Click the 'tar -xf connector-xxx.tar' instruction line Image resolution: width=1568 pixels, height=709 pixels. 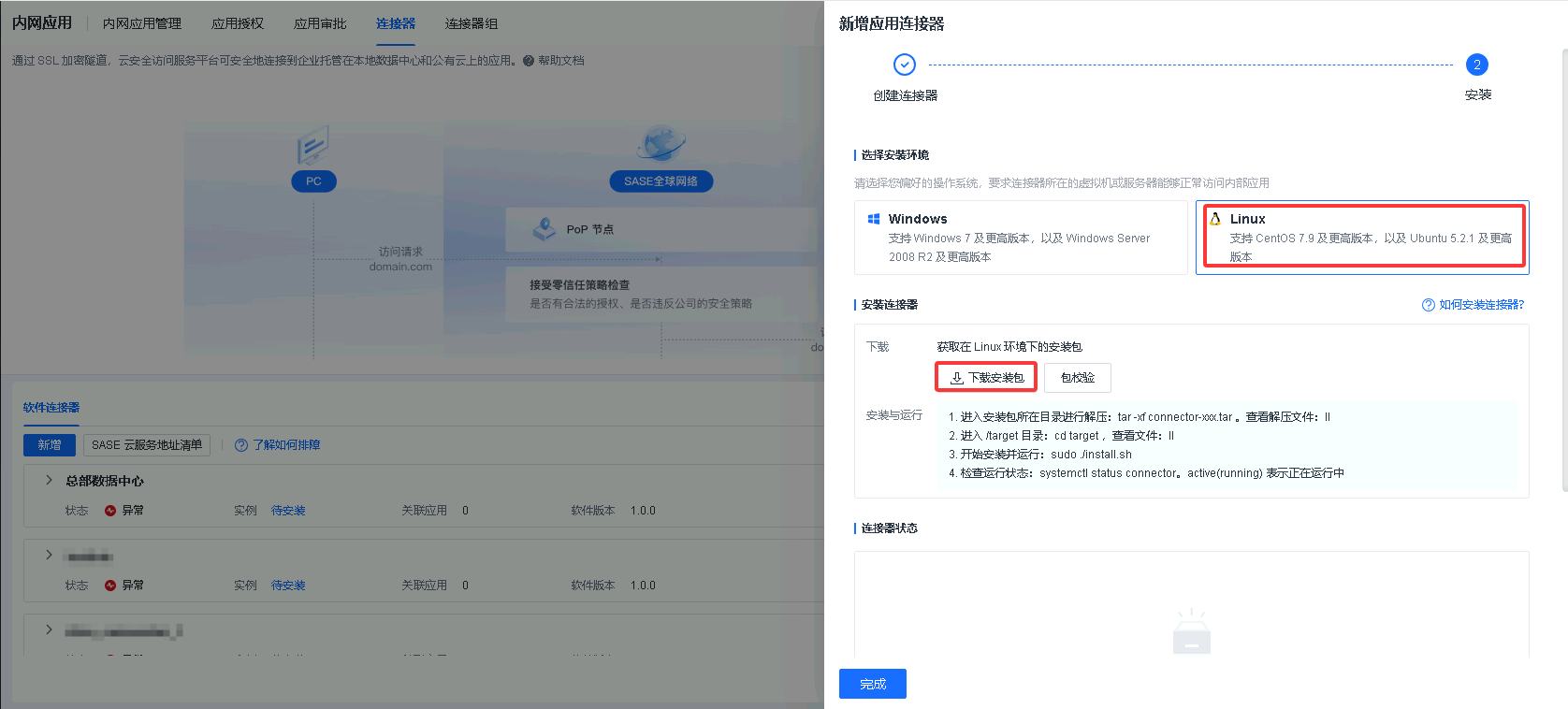pyautogui.click(x=1140, y=417)
